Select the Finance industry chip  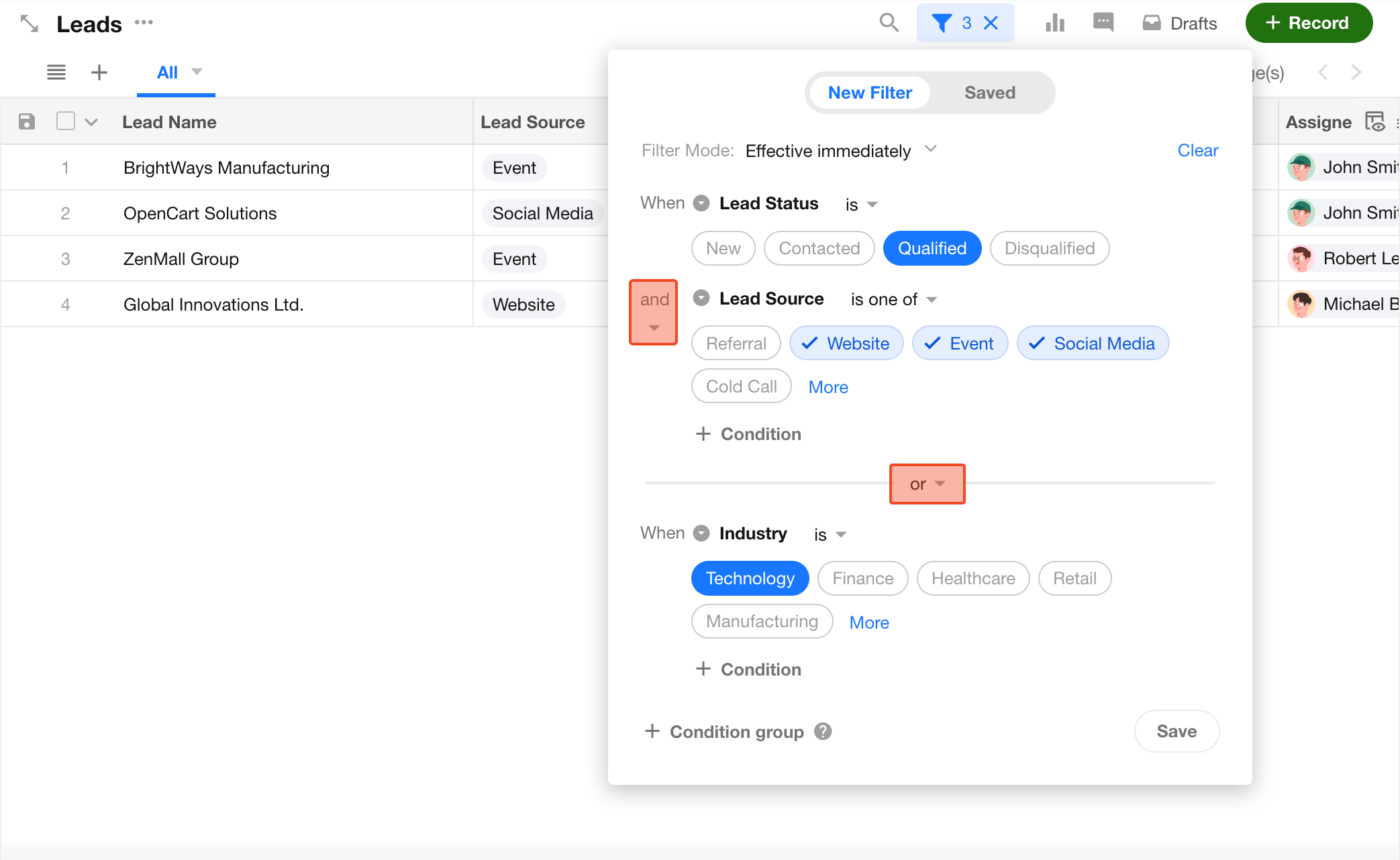pyautogui.click(x=862, y=578)
